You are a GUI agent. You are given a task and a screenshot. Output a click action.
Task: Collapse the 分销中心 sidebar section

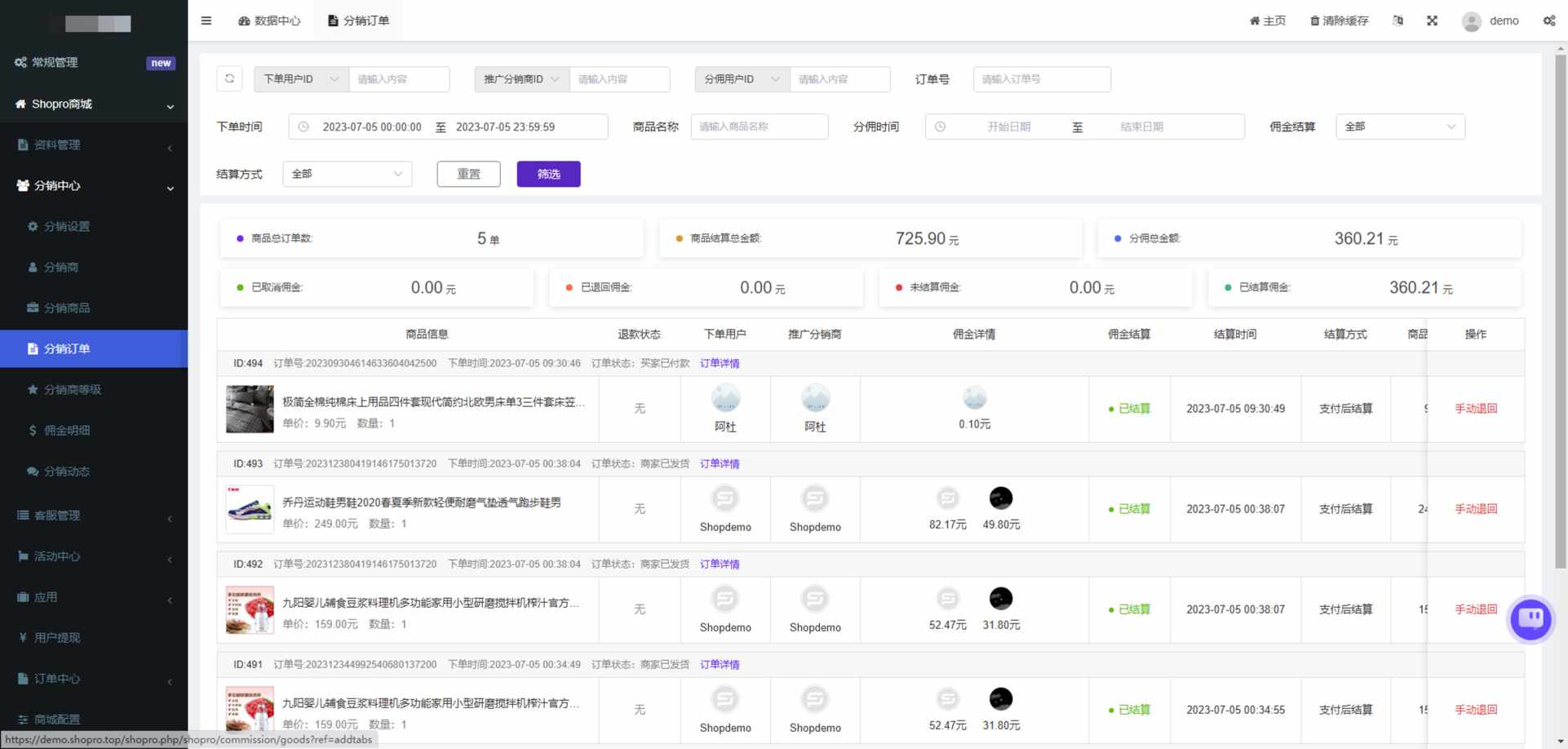tap(94, 185)
